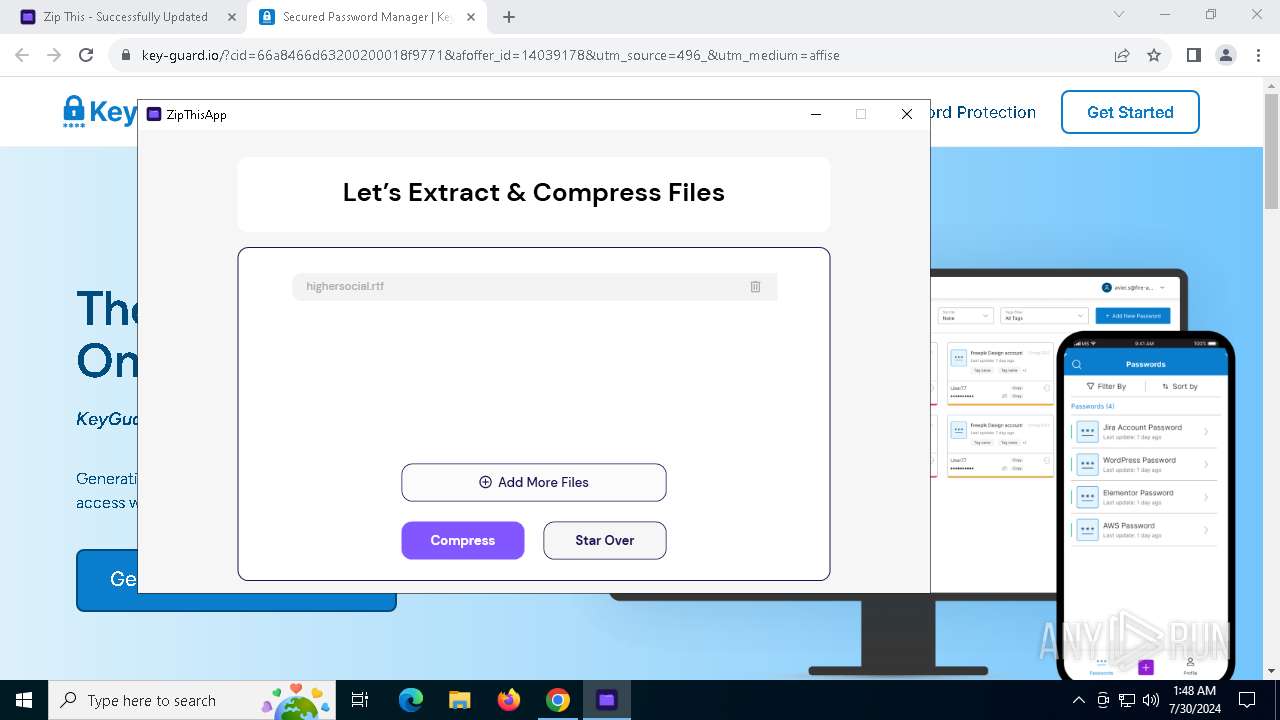Launch Microsoft Edge from taskbar
The image size is (1280, 720).
[411, 700]
